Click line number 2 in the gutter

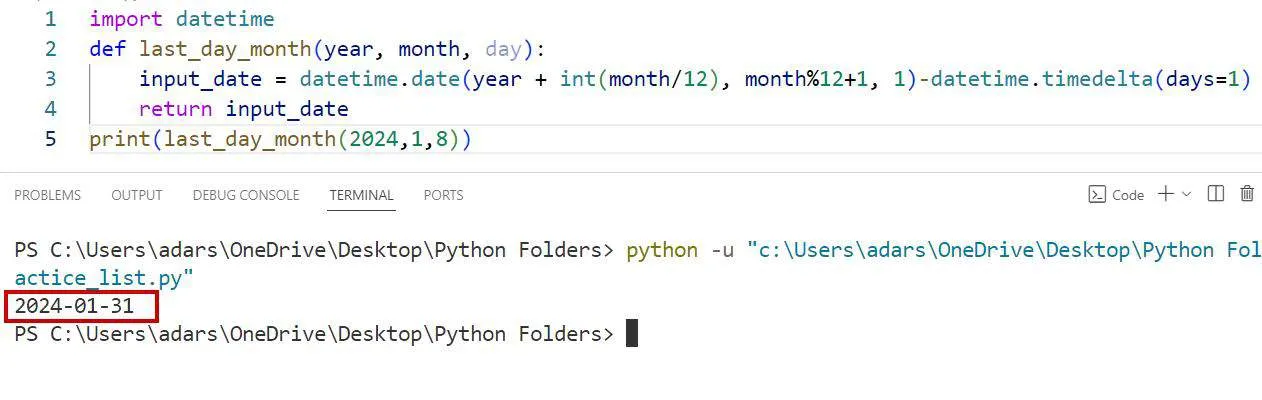[x=50, y=49]
